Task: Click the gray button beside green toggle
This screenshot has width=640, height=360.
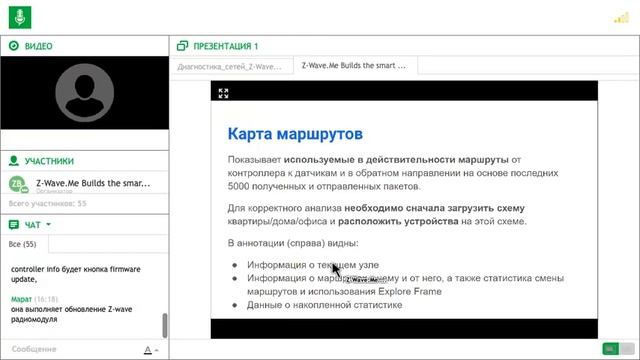Action: point(627,349)
